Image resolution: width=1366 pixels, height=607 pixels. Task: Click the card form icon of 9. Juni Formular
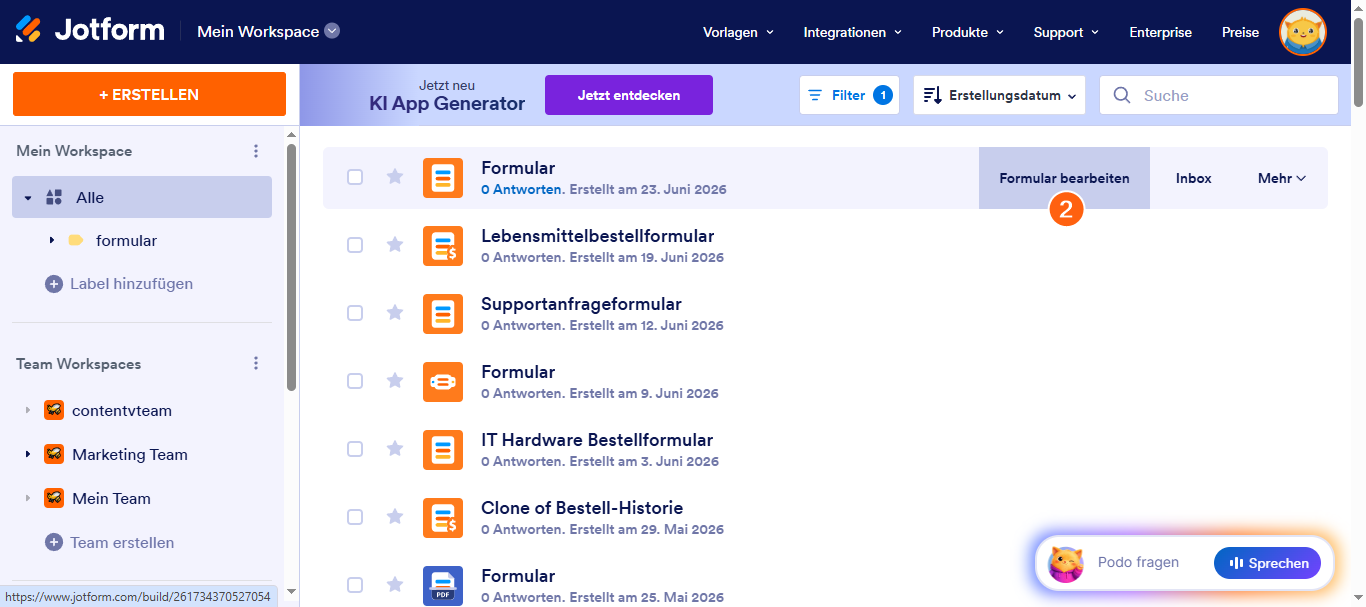pos(443,382)
